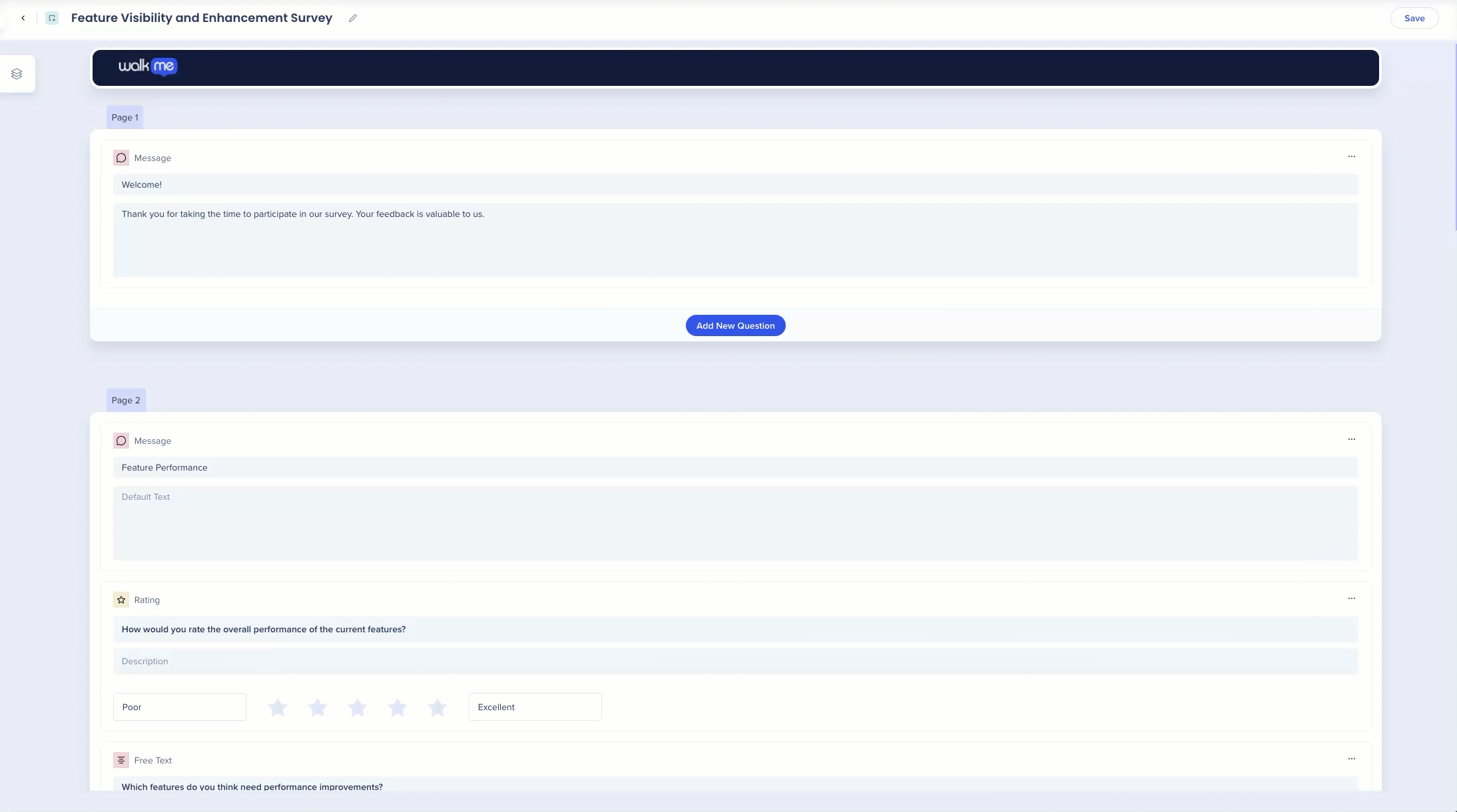Click the survey type icon beside title
Screen dimensions: 1457x812
click(x=52, y=18)
